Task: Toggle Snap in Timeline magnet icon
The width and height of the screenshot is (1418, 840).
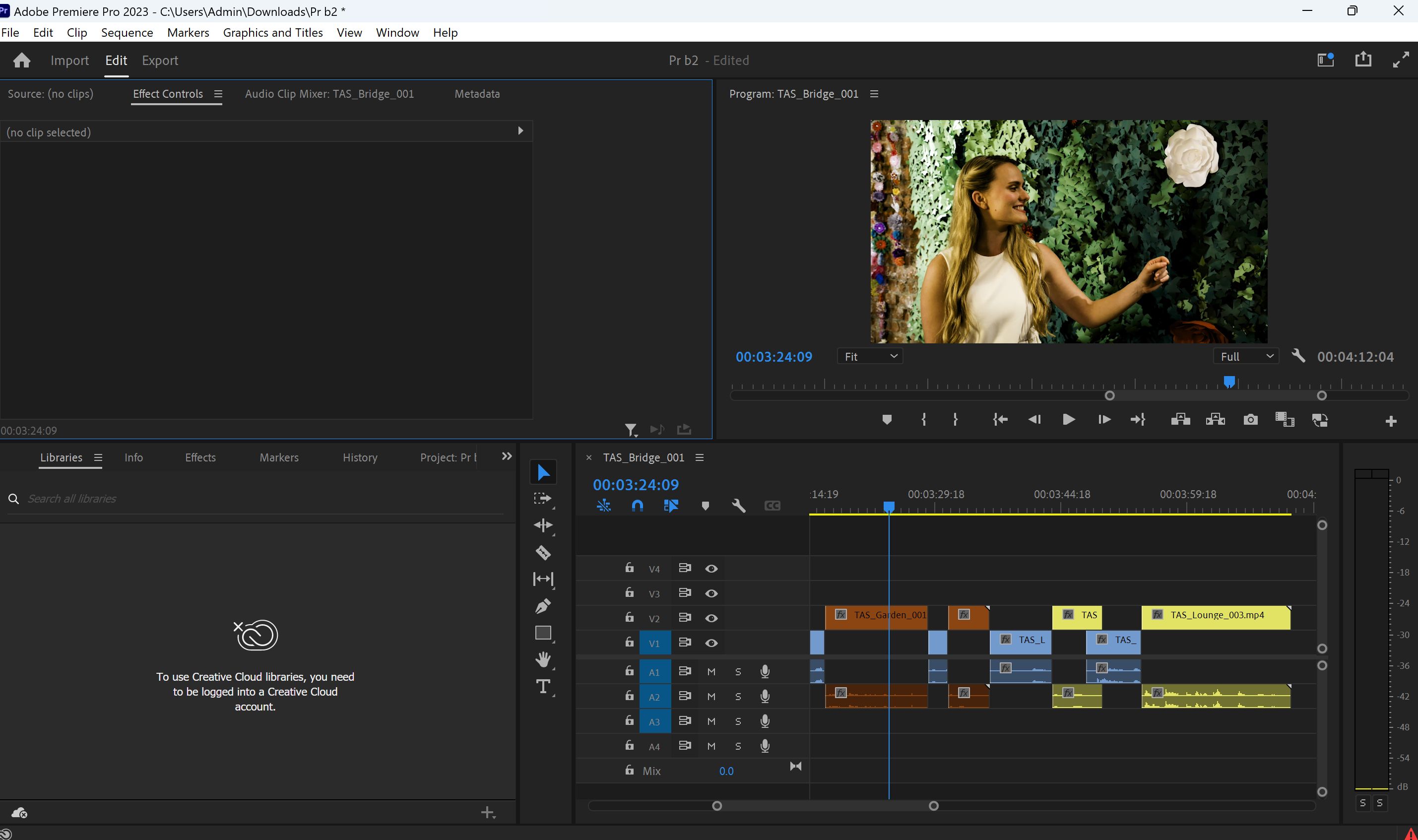Action: click(637, 506)
